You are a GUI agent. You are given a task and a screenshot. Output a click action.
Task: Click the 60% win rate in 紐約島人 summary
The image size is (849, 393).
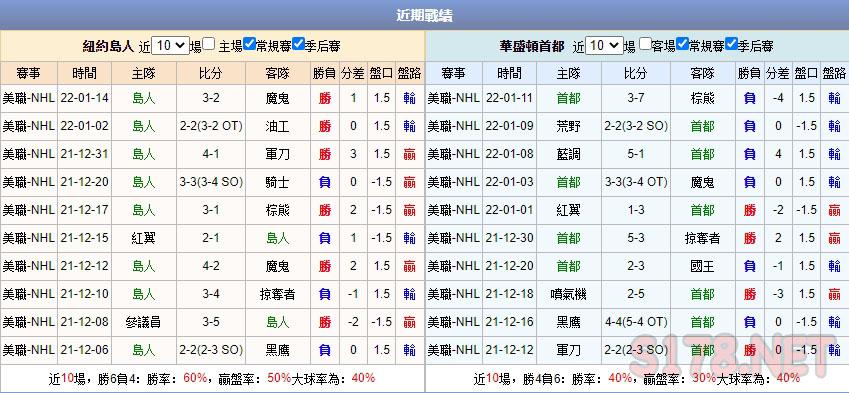click(x=195, y=378)
